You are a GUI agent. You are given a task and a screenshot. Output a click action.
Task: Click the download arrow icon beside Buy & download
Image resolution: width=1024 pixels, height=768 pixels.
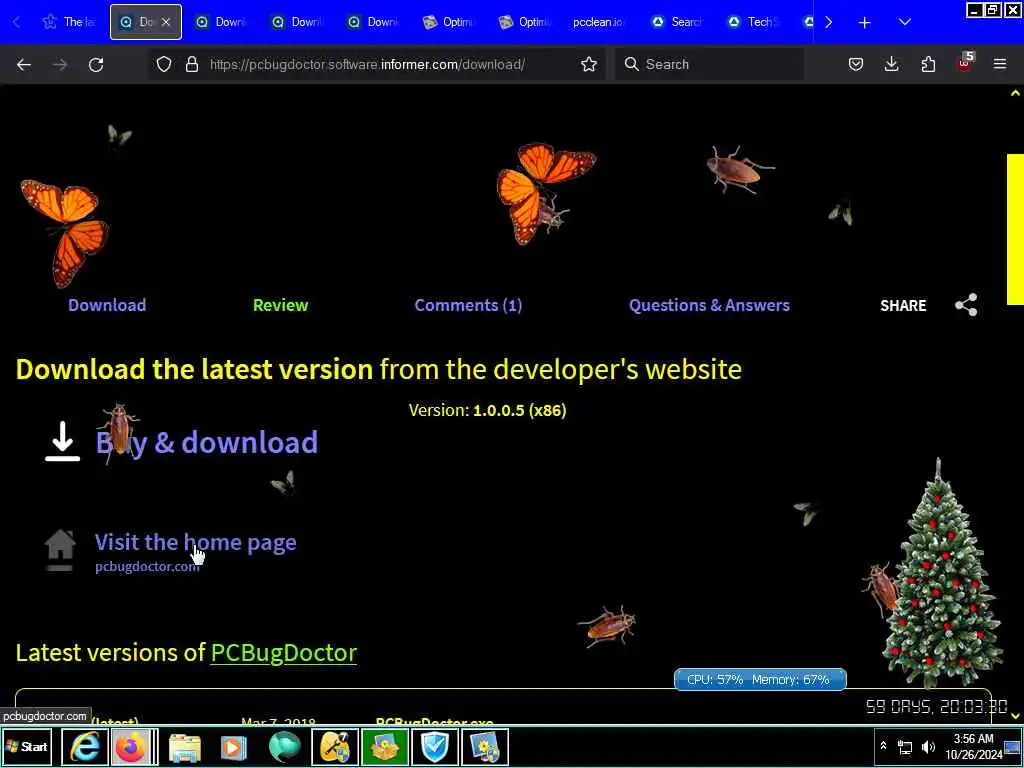(63, 441)
